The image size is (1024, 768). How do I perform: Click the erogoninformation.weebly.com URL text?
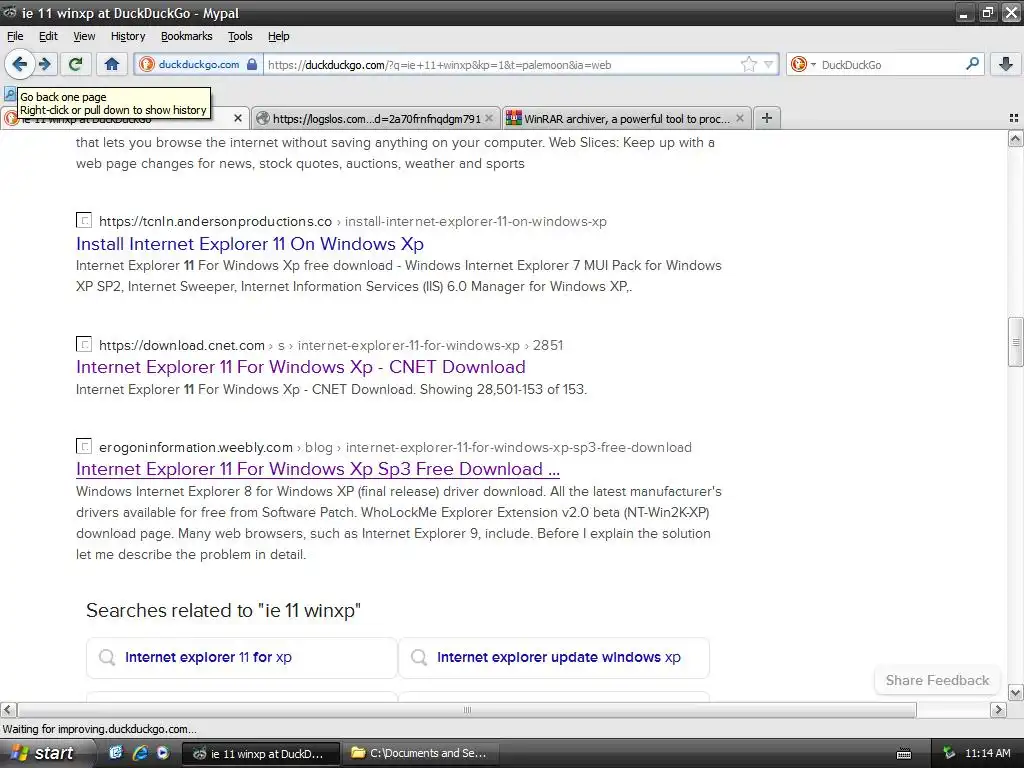tap(196, 447)
